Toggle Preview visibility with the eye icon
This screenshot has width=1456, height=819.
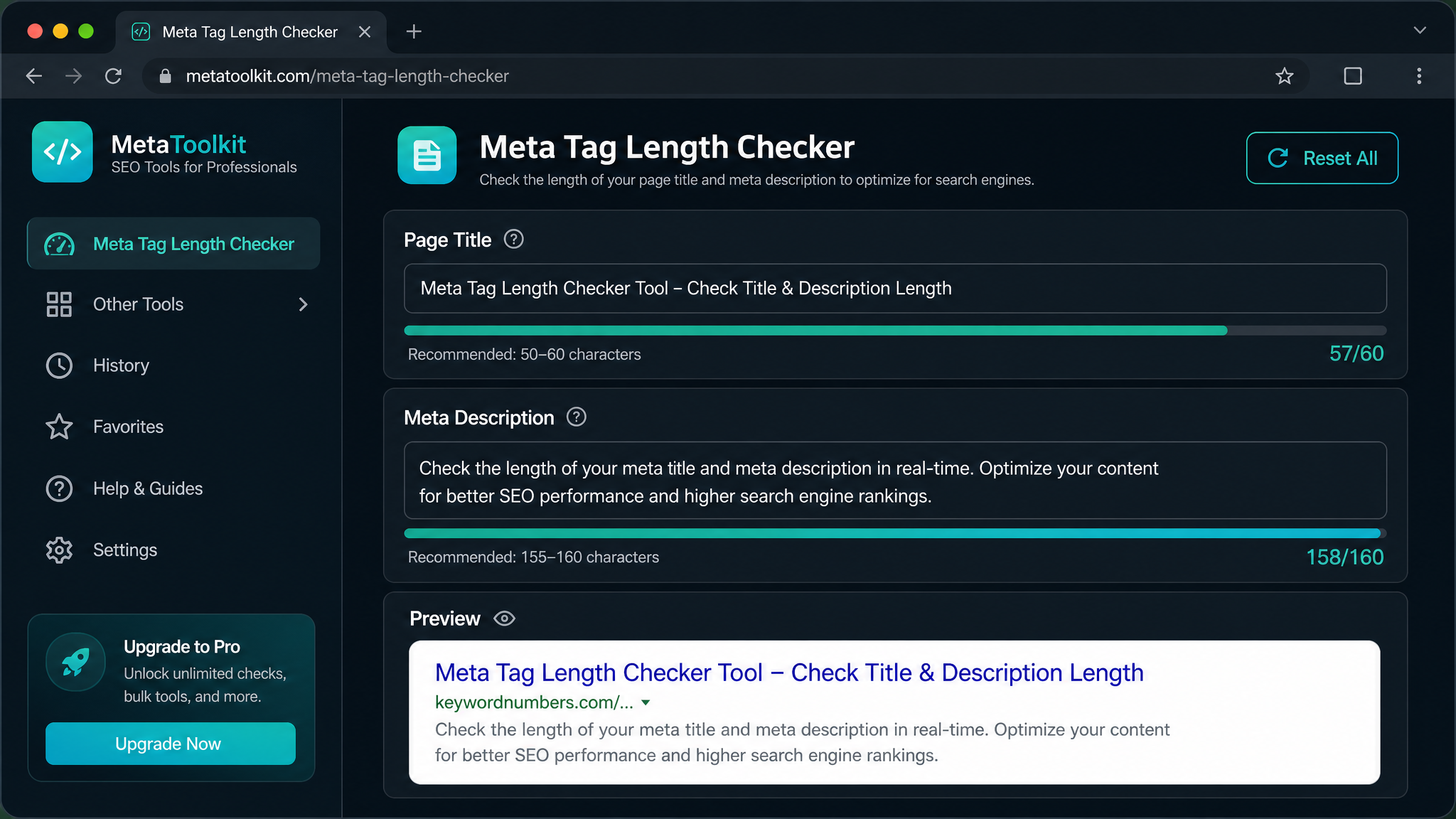pyautogui.click(x=504, y=619)
